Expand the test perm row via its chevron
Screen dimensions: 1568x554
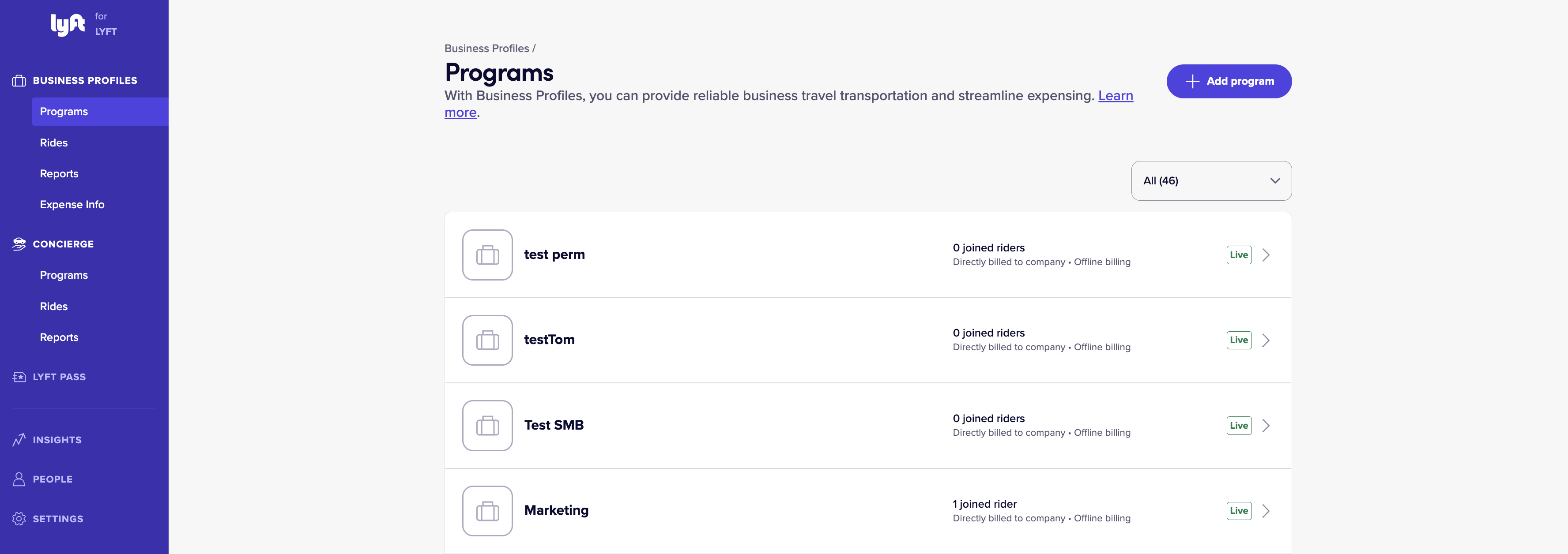1267,255
